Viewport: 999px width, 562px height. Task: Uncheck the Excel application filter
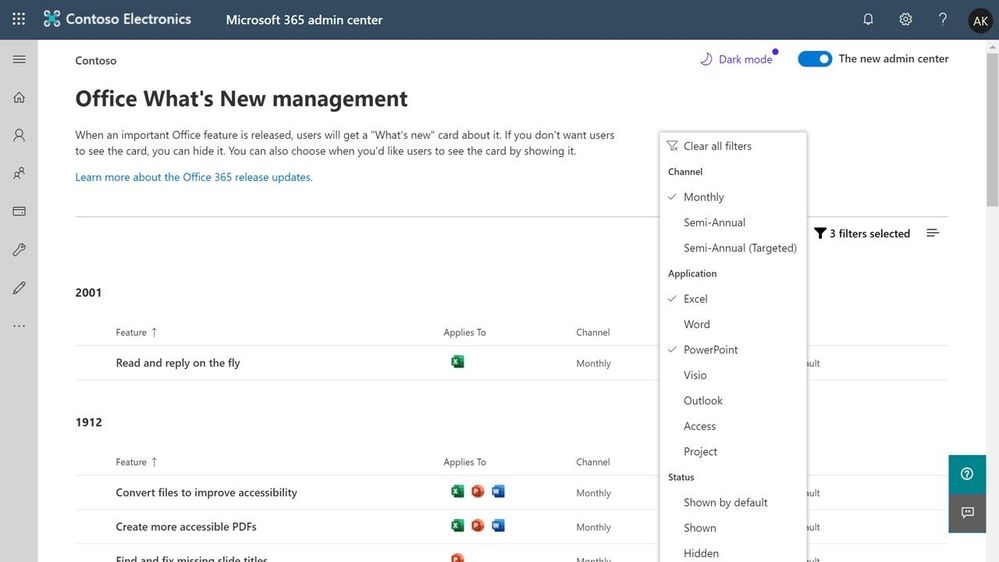tap(733, 299)
